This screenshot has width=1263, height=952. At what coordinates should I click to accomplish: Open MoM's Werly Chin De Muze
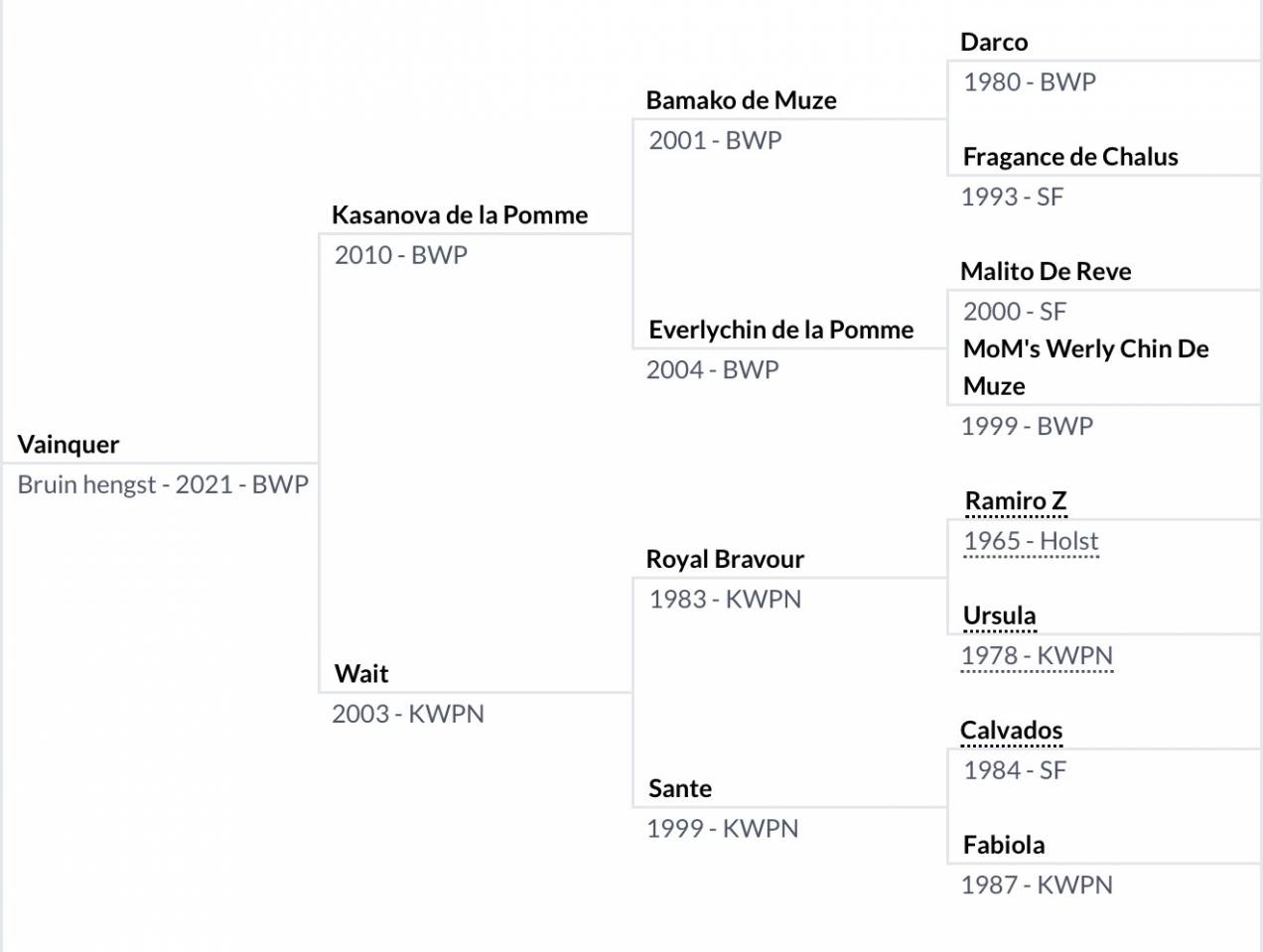coord(1085,366)
